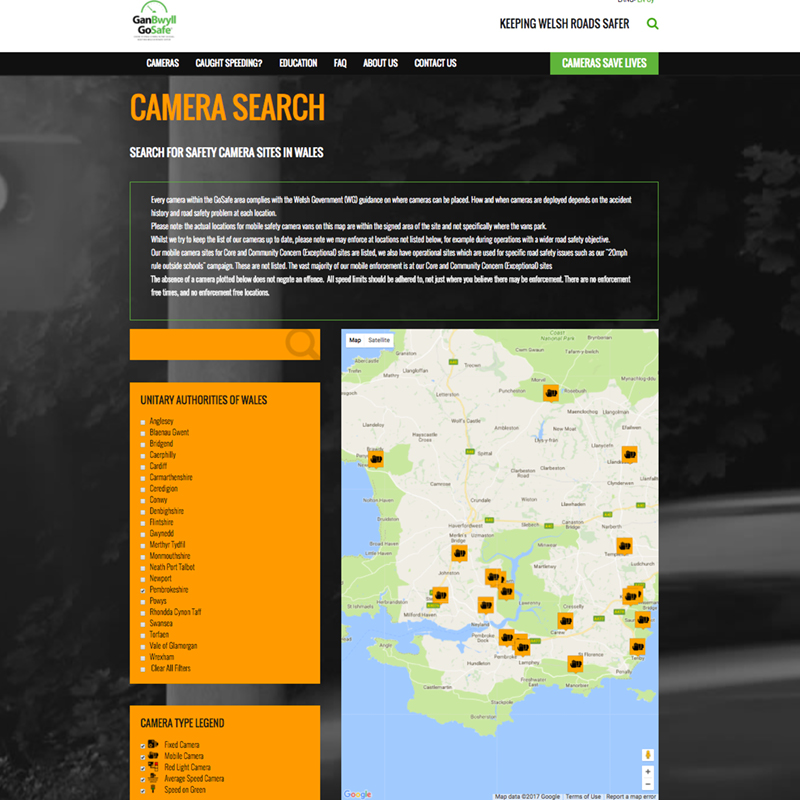The width and height of the screenshot is (800, 800).
Task: Click Monmouthshire authority label
Action: click(x=169, y=556)
